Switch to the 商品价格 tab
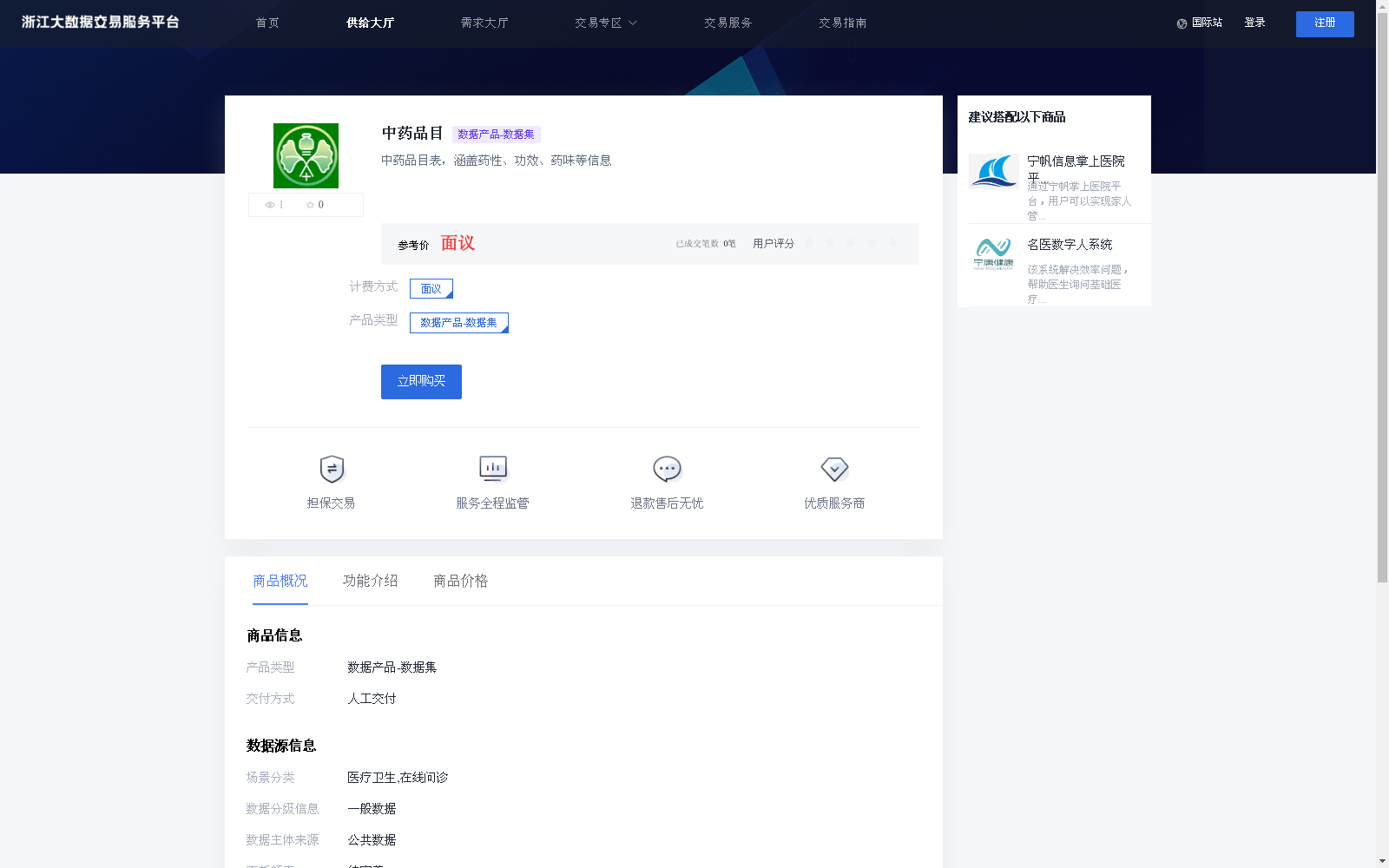 click(x=461, y=581)
